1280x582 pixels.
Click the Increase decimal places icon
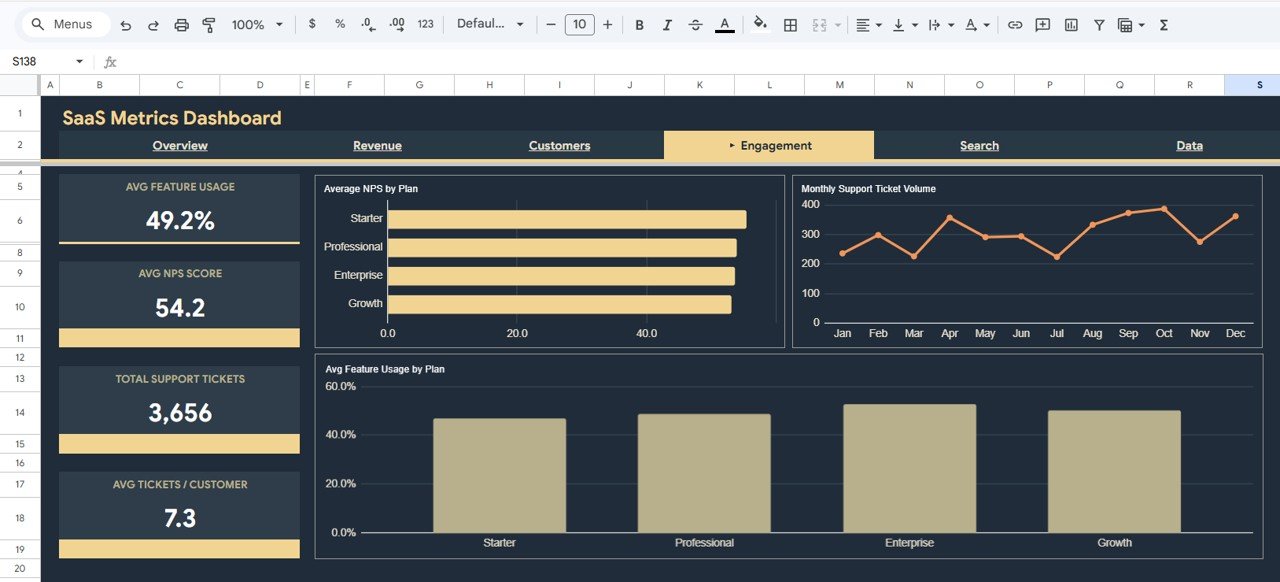pyautogui.click(x=396, y=24)
